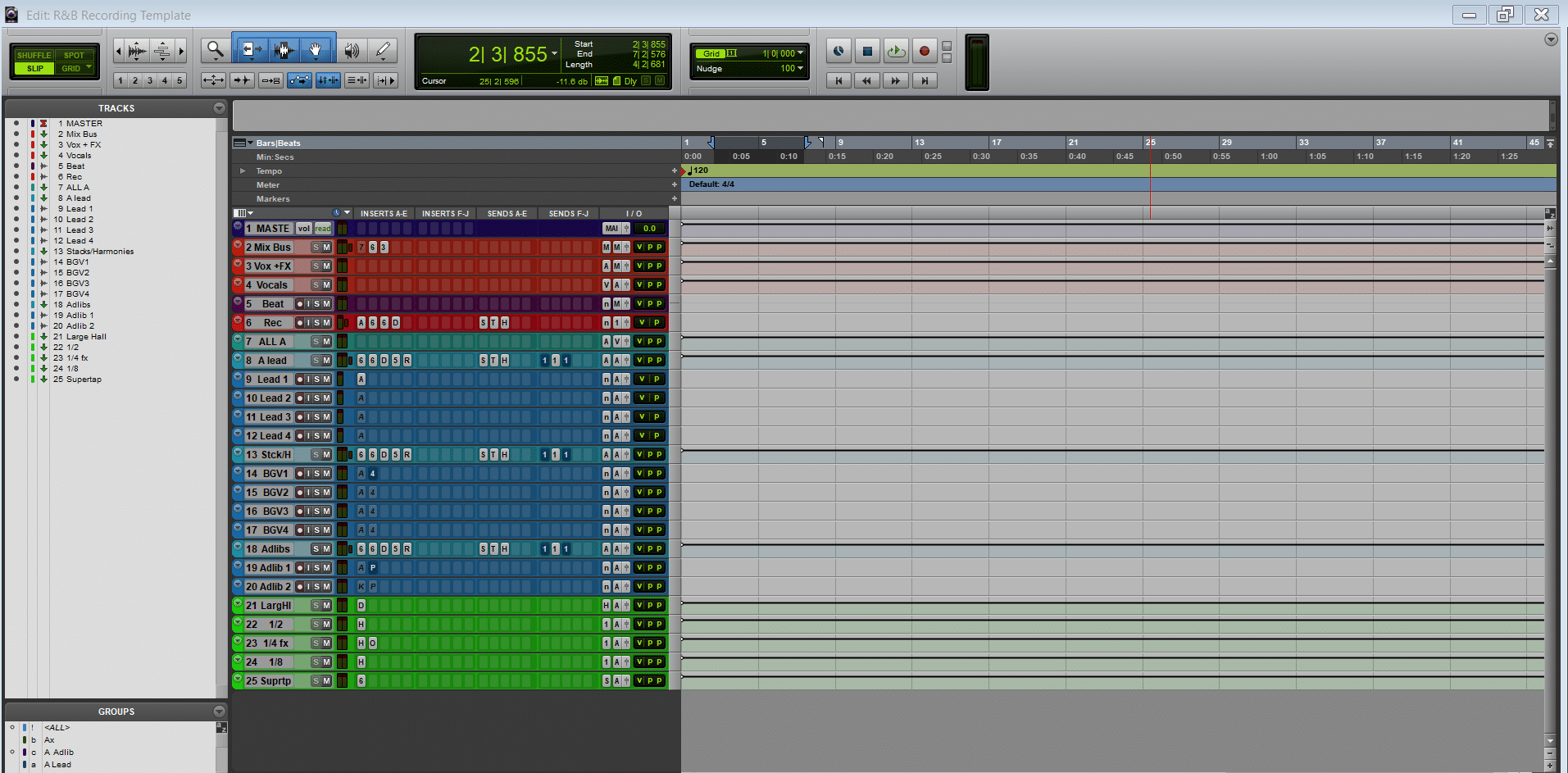Mute the Mix Bus track
Viewport: 1568px width, 773px height.
tap(326, 248)
